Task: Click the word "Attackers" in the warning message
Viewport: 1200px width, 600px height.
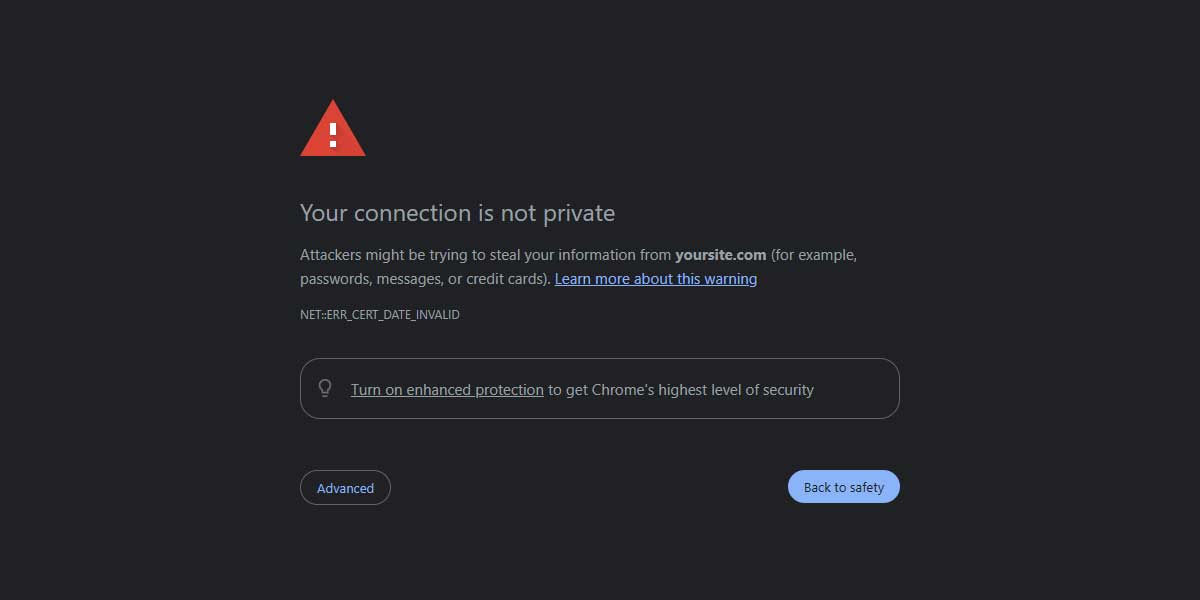Action: coord(330,255)
